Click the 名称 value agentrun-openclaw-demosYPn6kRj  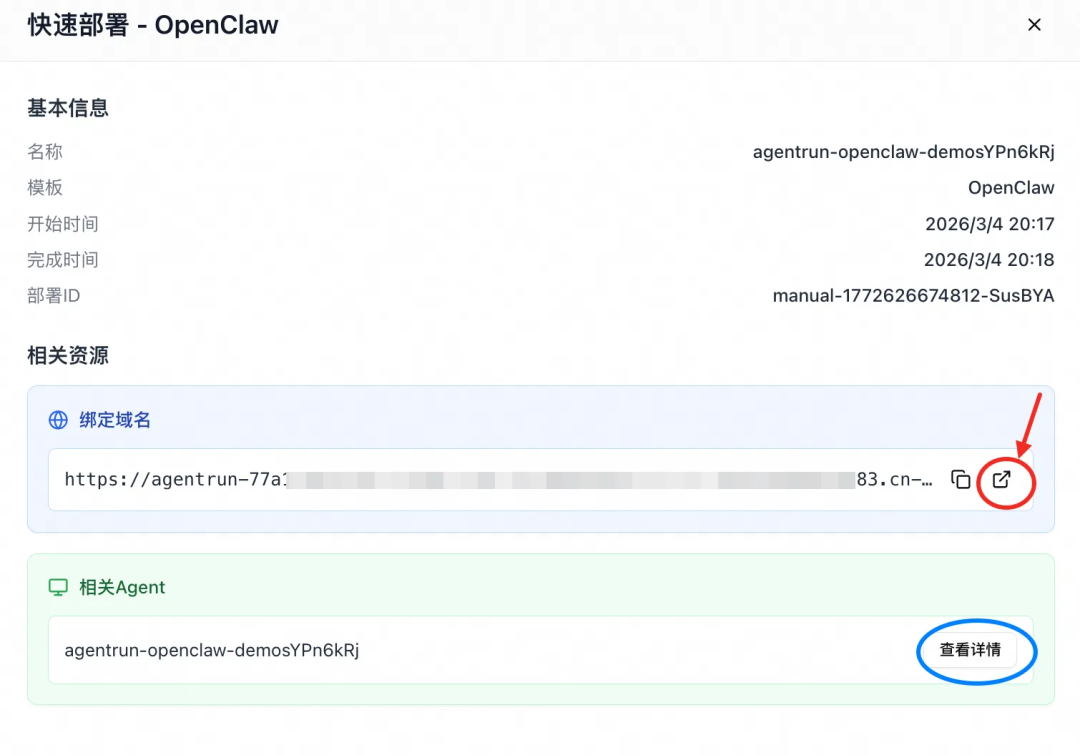[903, 152]
